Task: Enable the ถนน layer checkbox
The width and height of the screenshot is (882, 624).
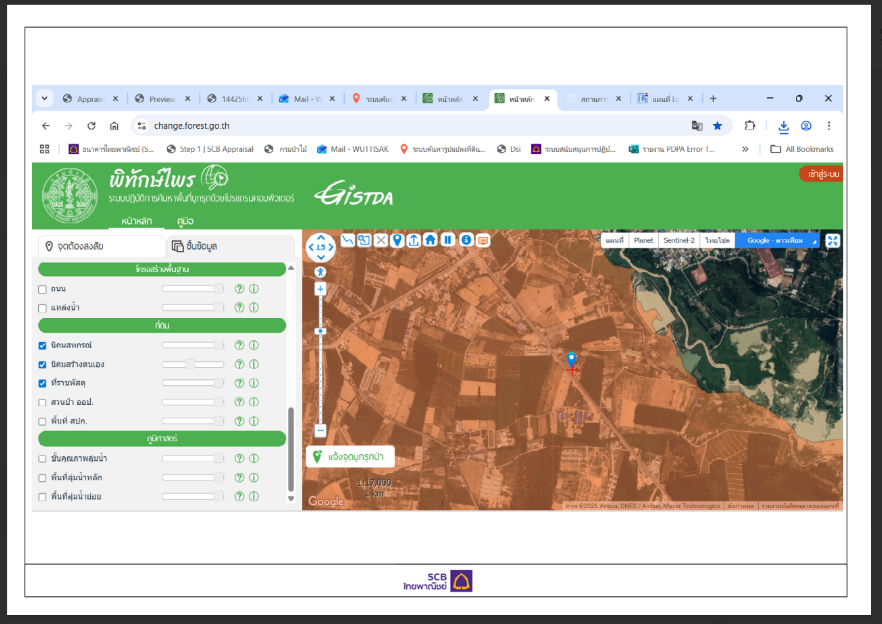Action: coord(42,289)
